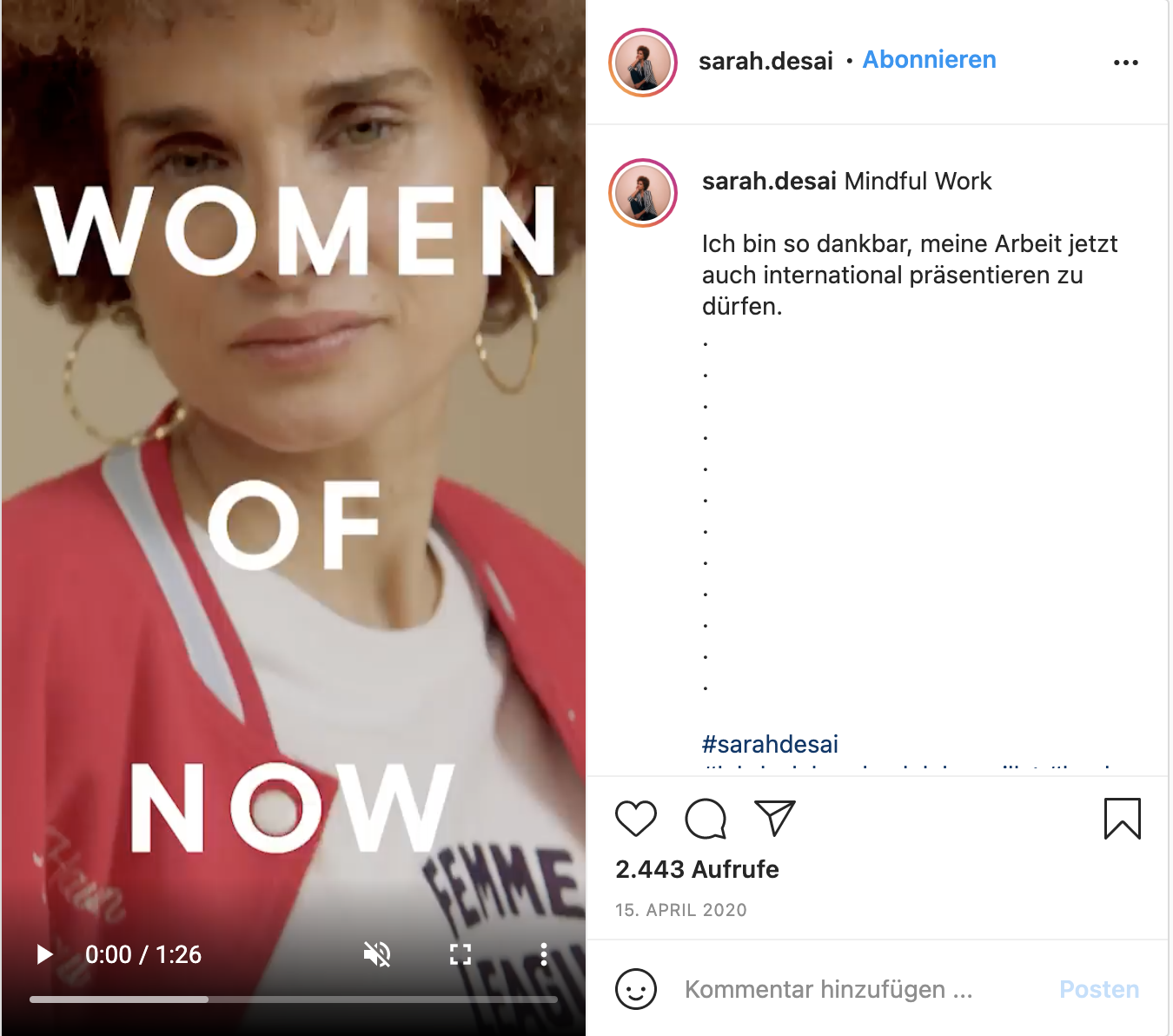Viewport: 1173px width, 1036px height.
Task: Unmute the video sound
Action: (377, 954)
